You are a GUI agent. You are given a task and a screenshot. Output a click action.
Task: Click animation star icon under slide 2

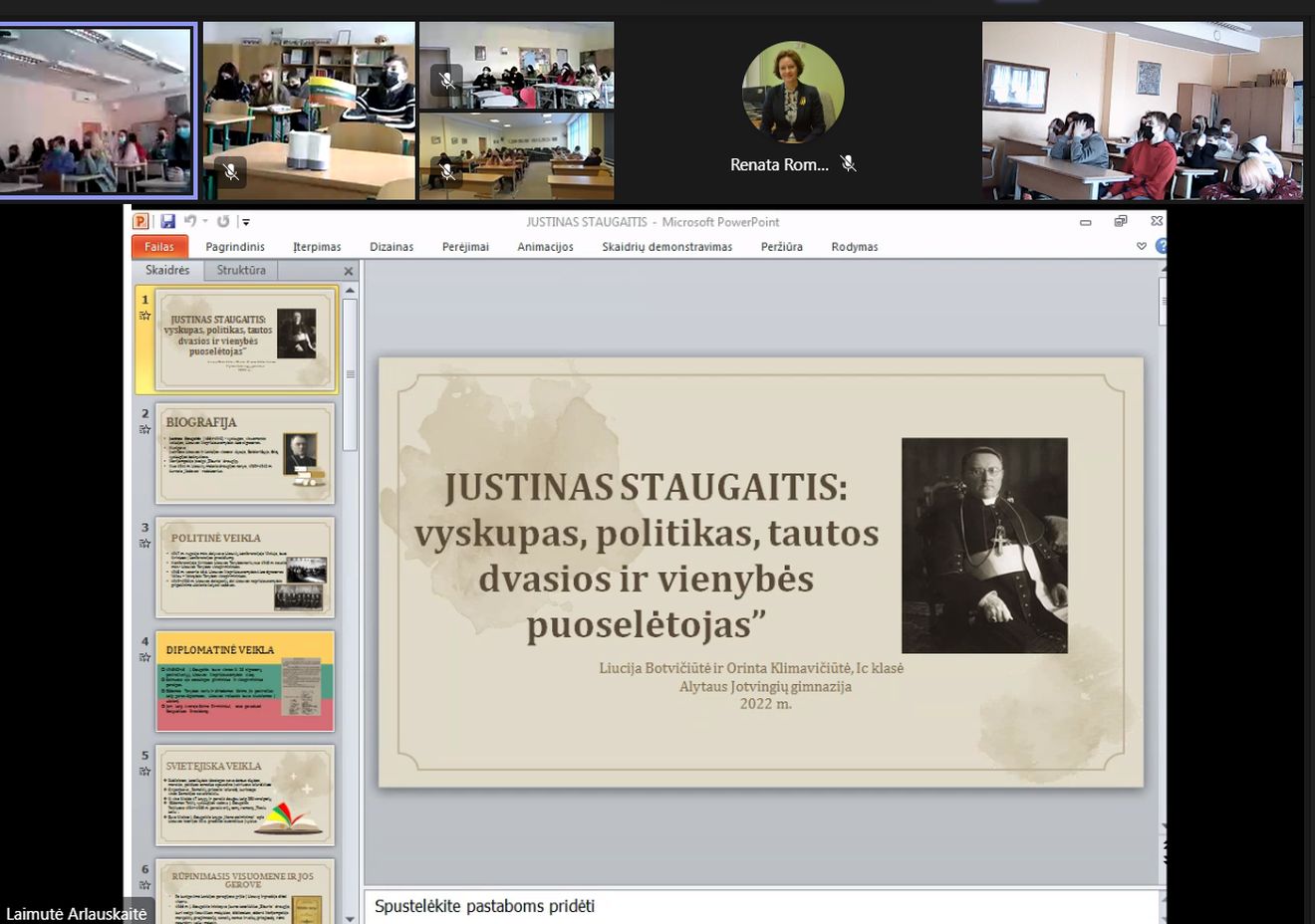pyautogui.click(x=144, y=430)
